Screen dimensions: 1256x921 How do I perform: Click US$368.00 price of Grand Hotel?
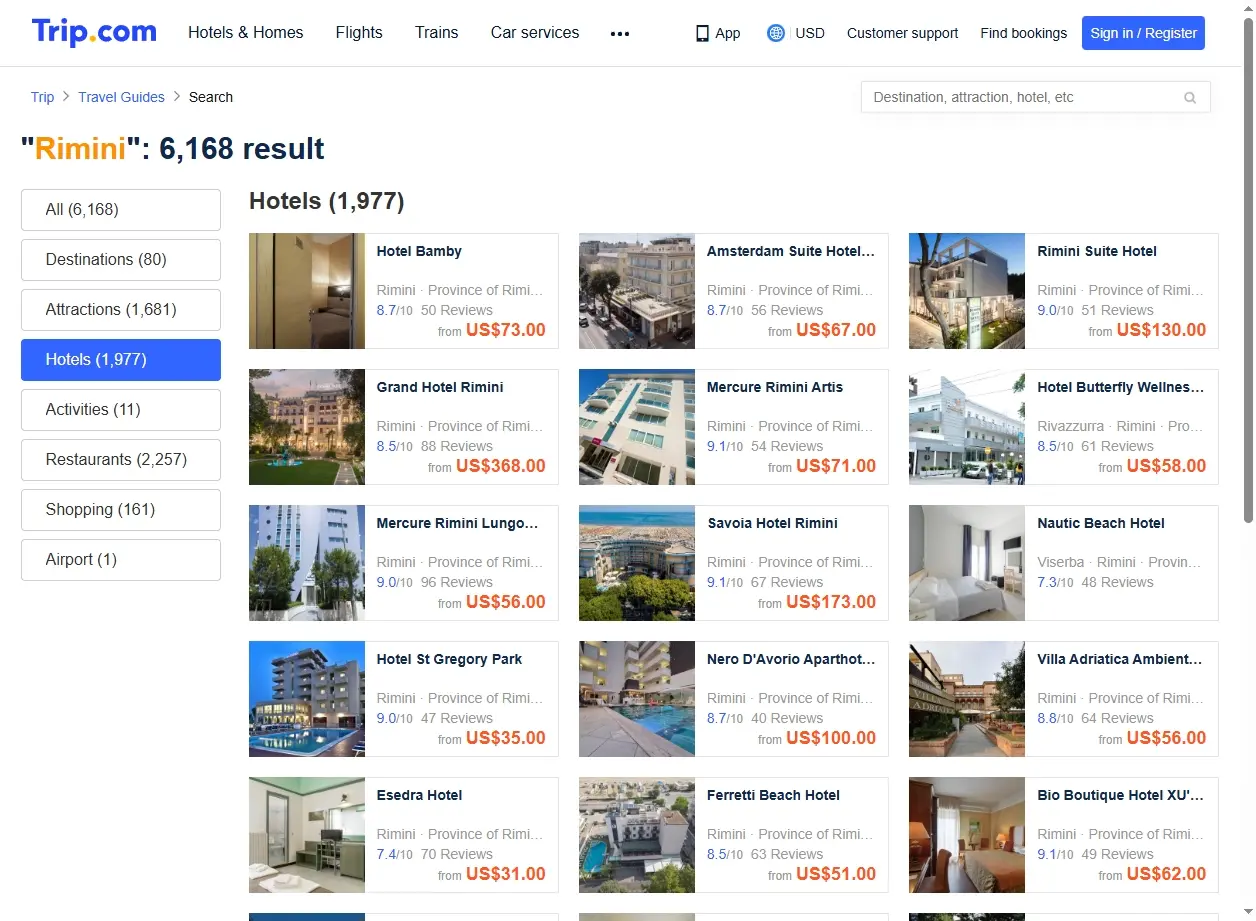[x=501, y=466]
